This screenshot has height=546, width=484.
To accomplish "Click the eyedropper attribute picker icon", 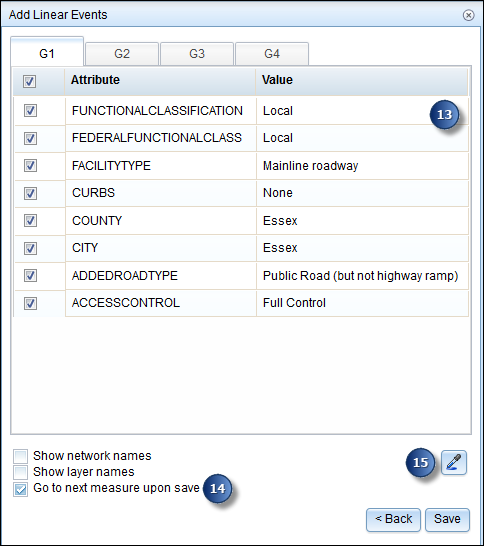I will 454,462.
